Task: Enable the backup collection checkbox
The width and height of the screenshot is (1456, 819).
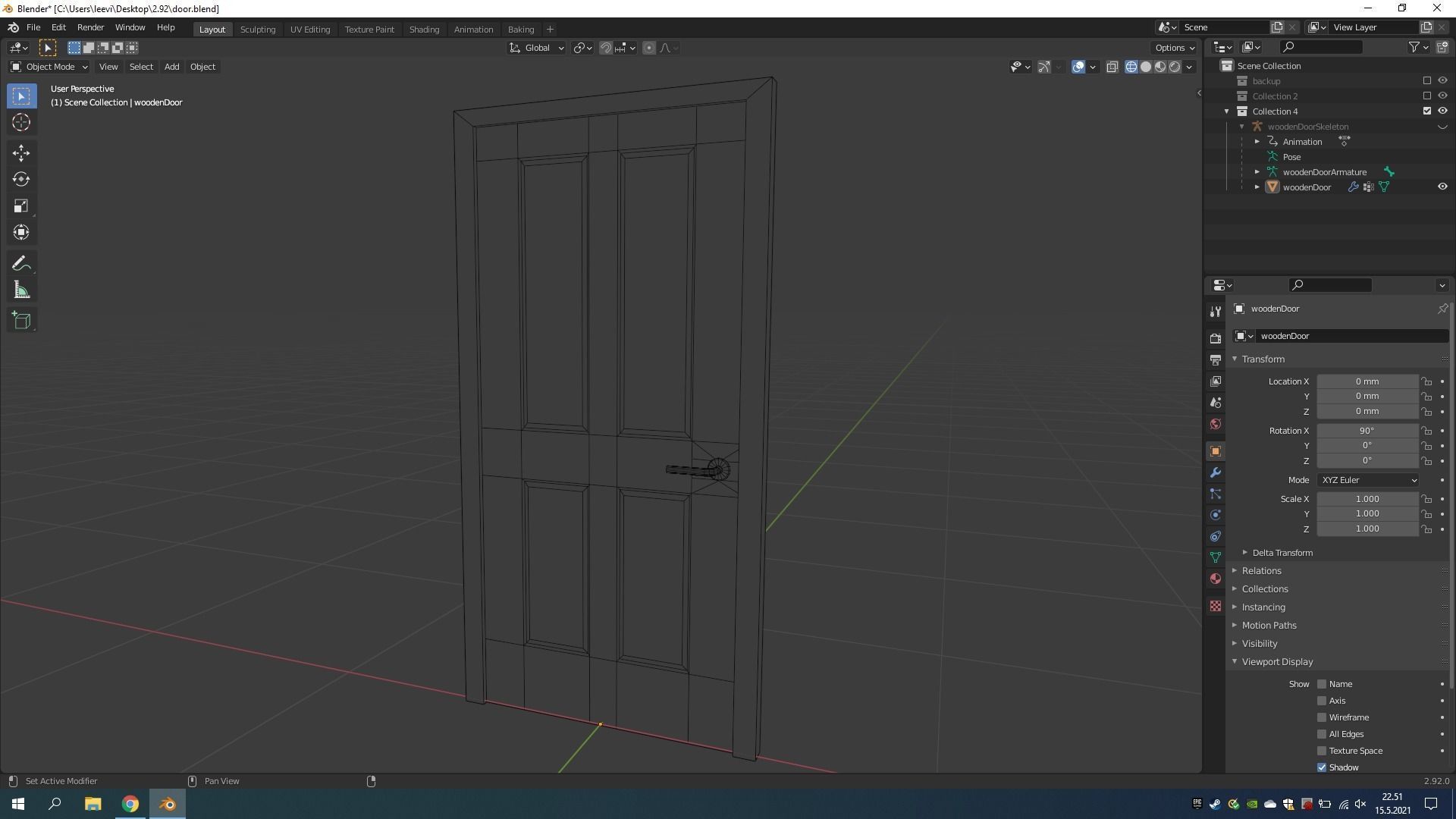Action: point(1427,81)
